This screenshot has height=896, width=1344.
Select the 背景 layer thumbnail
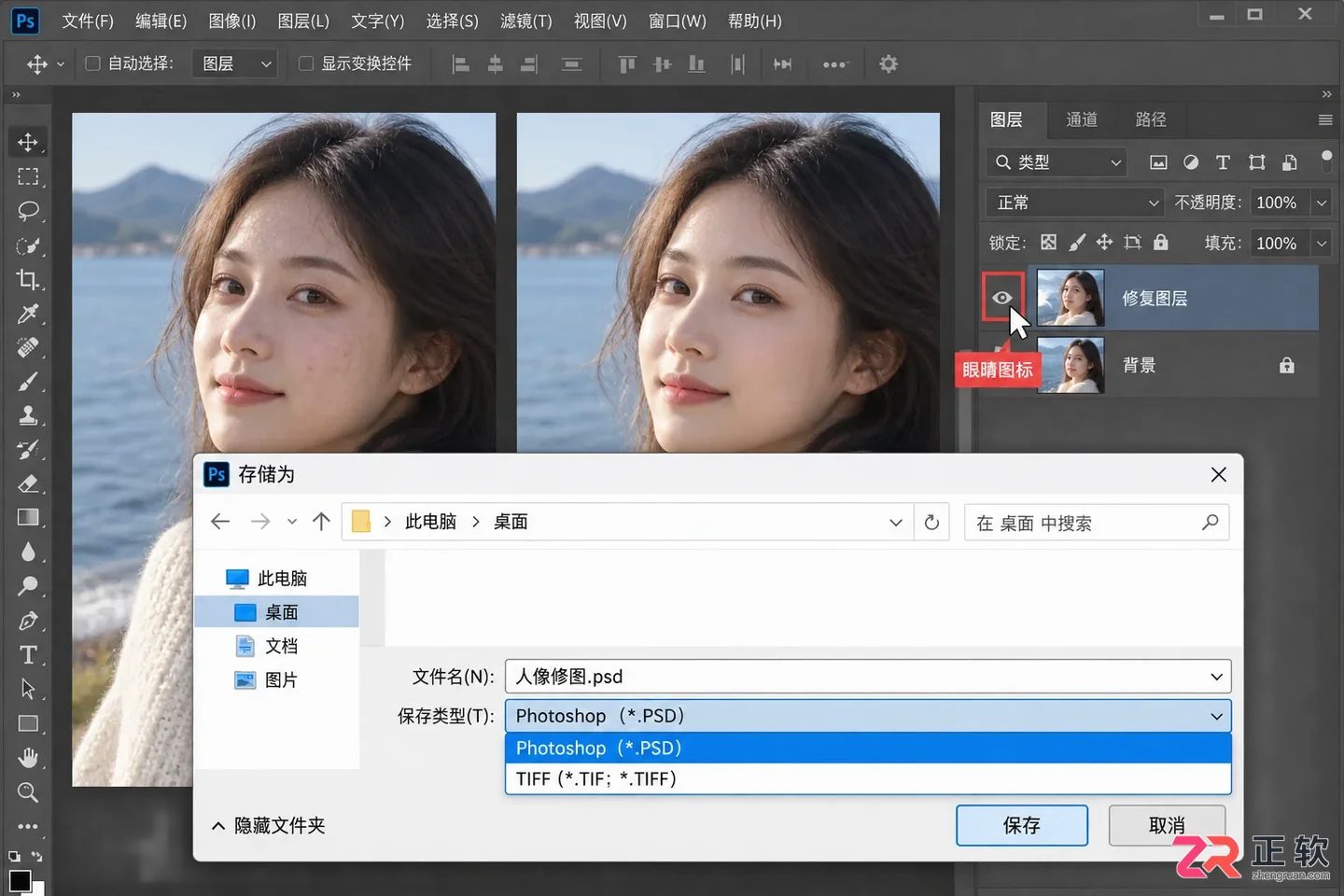click(x=1071, y=365)
